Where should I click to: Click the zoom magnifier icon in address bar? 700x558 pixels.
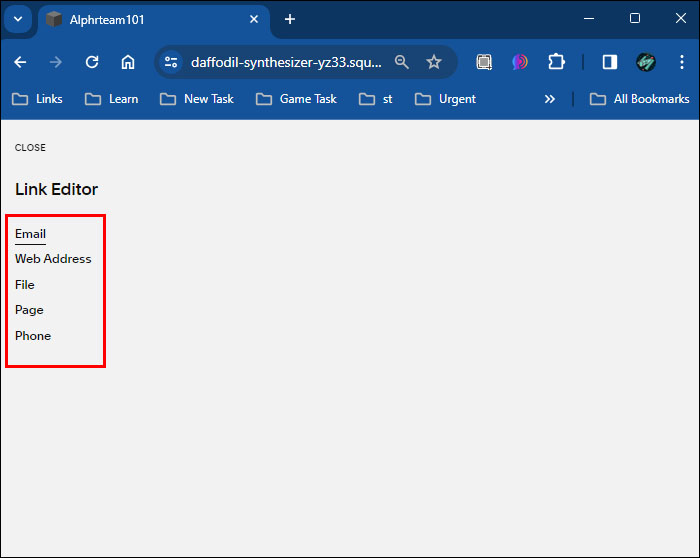coord(401,62)
